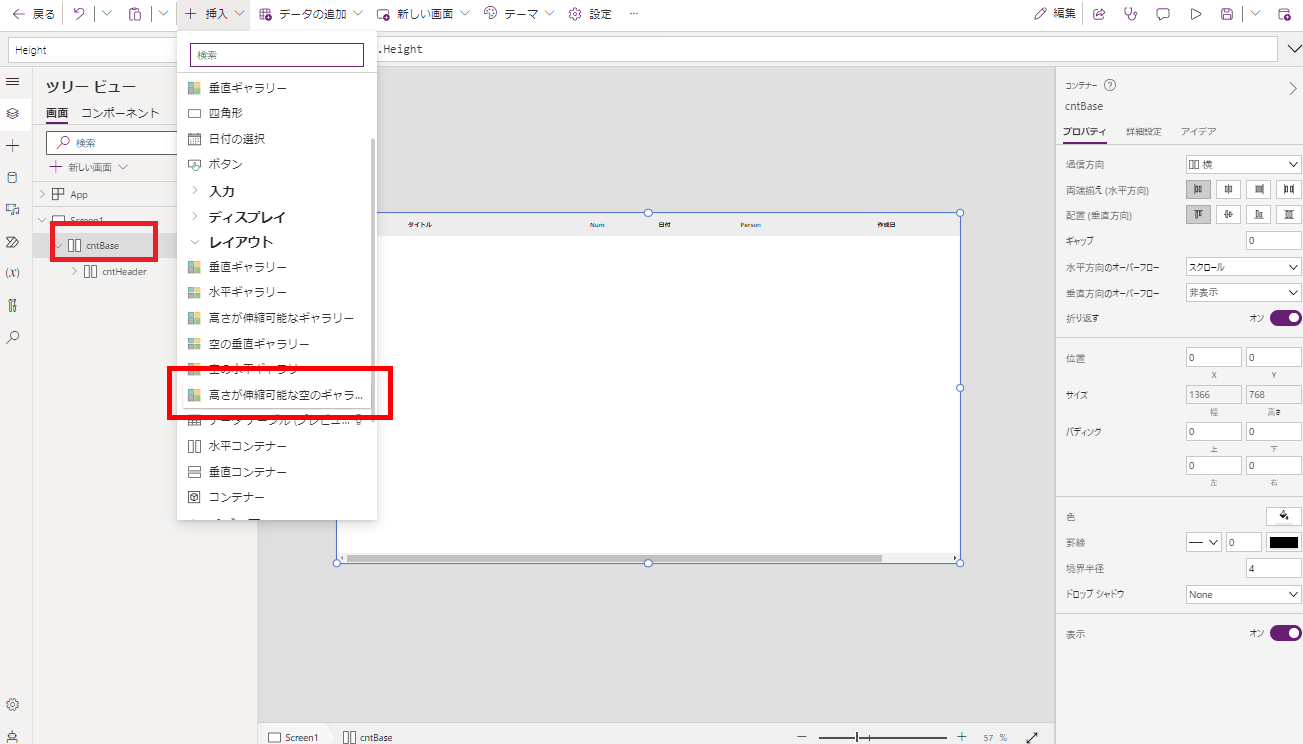This screenshot has width=1303, height=744.
Task: Expand the cntHeader tree node
Action: 74,271
